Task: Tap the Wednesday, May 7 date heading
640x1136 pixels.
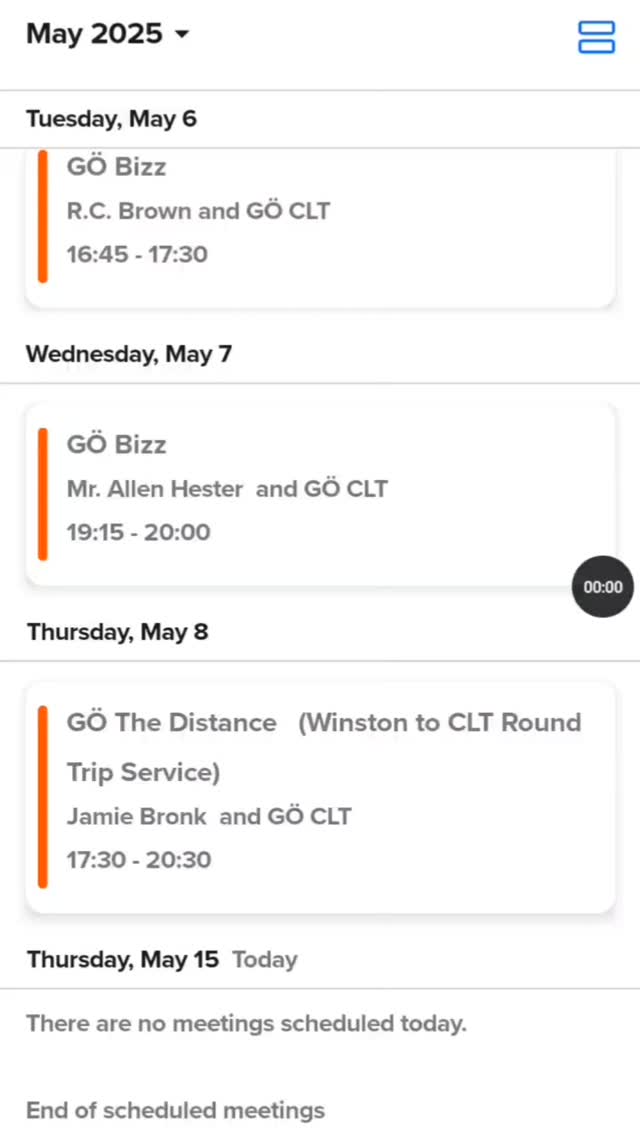Action: tap(129, 353)
